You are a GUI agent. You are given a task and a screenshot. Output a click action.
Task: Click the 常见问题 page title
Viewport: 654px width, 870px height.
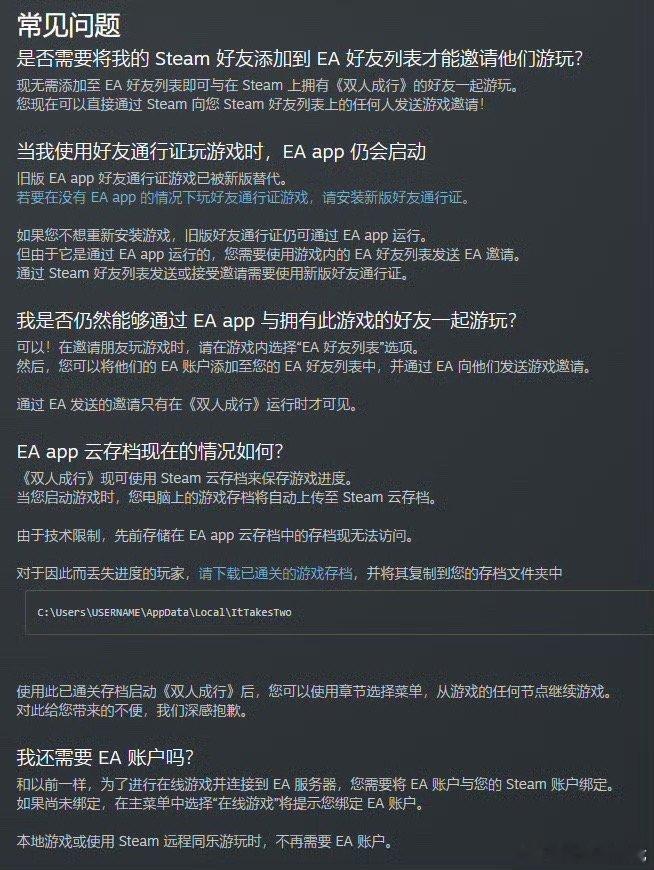[69, 26]
